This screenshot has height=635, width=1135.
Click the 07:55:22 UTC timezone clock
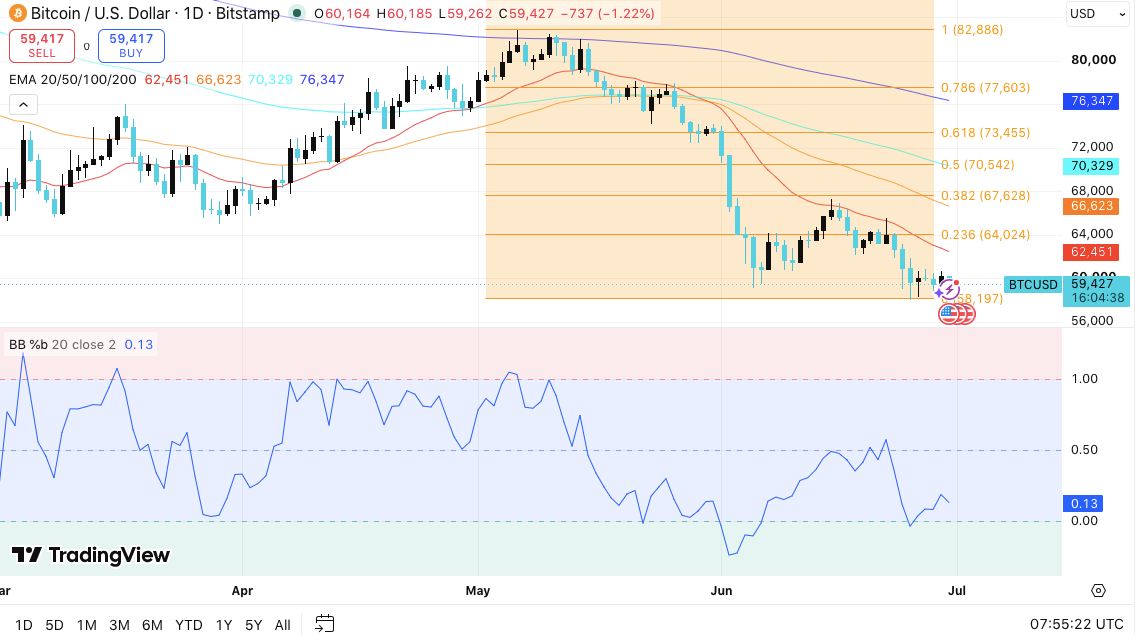1076,624
